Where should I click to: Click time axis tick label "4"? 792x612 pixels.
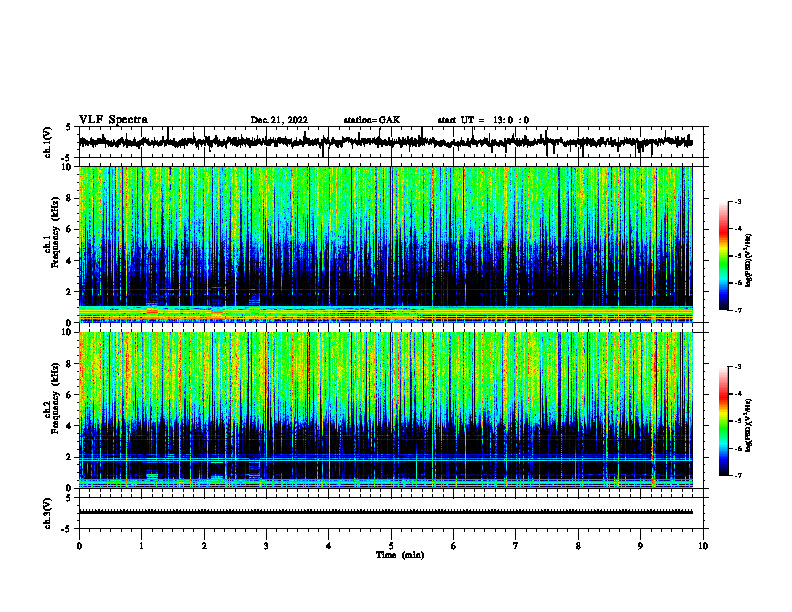329,546
